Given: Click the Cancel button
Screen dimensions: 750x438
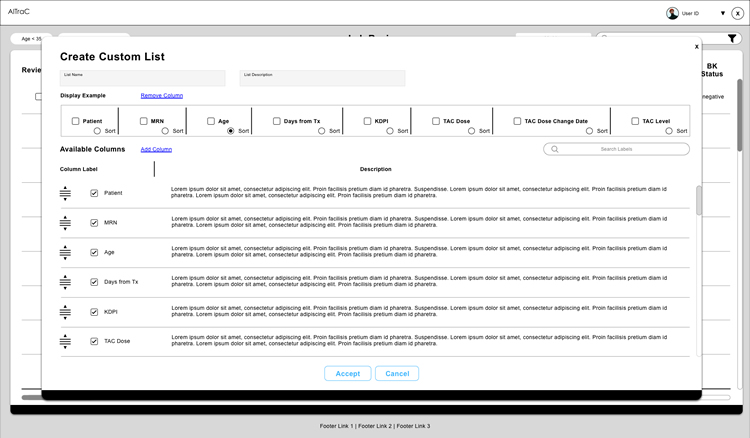Looking at the screenshot, I should [x=397, y=373].
